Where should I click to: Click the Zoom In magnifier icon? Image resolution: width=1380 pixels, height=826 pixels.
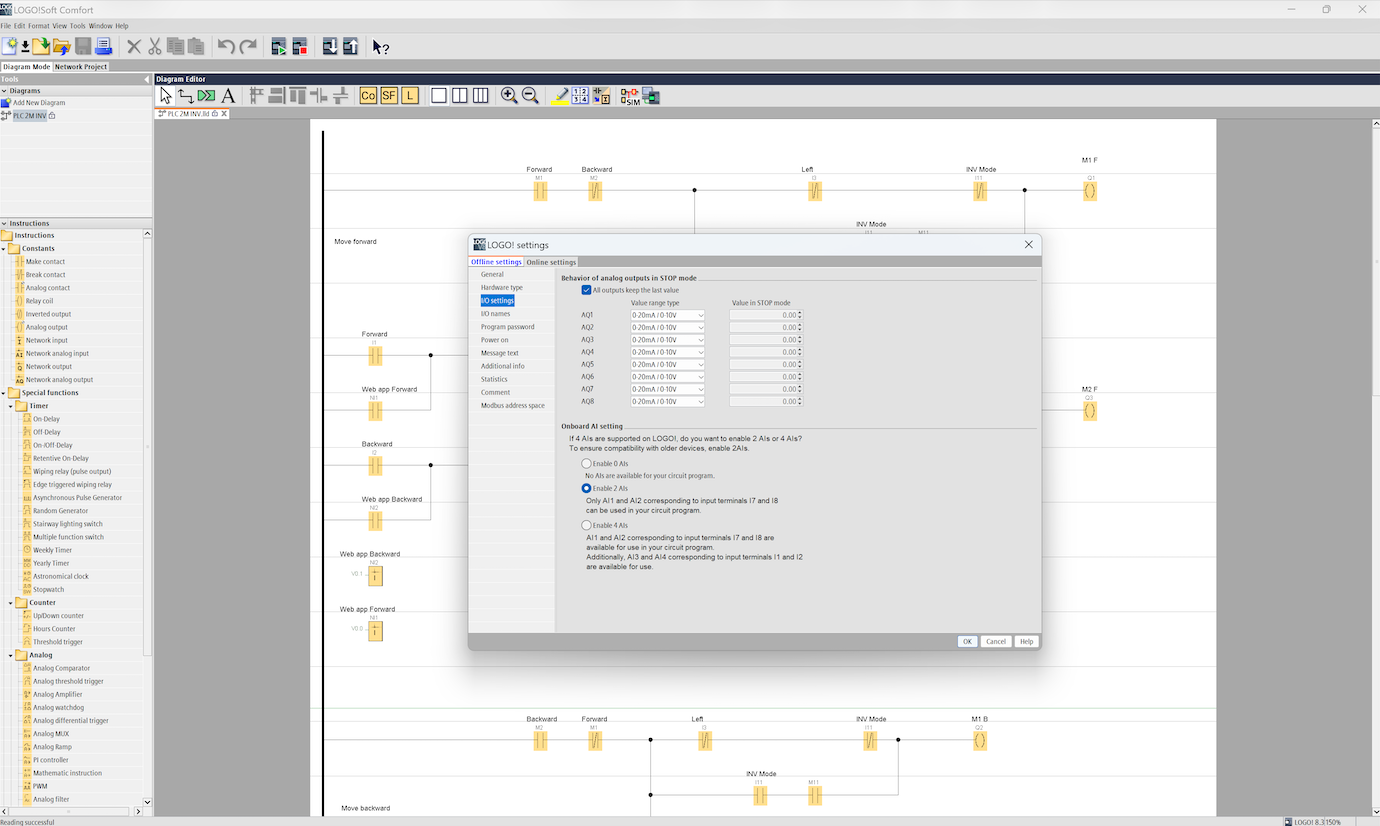tap(509, 96)
